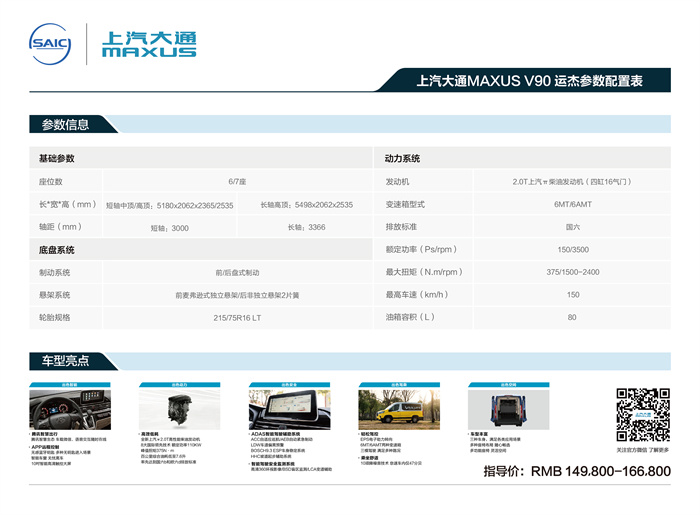Click the guide price RMB 149.800-166.800

tap(576, 471)
